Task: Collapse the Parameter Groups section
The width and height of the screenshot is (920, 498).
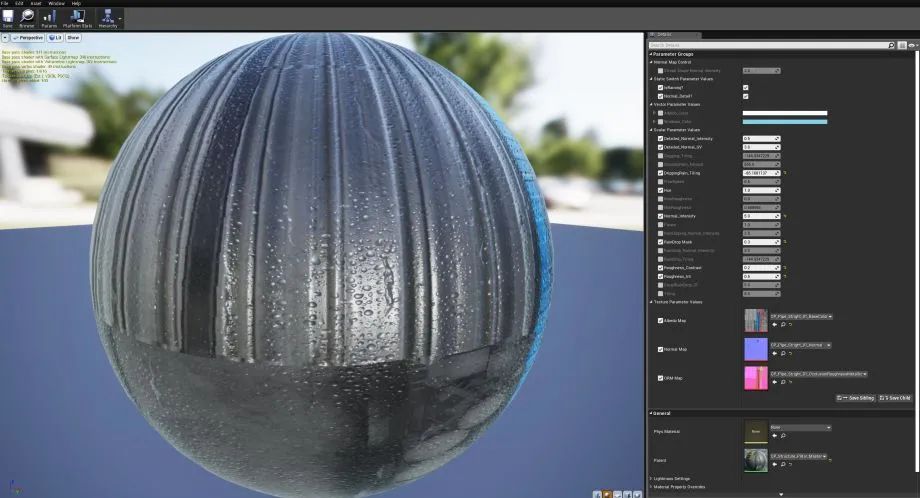Action: (x=651, y=54)
